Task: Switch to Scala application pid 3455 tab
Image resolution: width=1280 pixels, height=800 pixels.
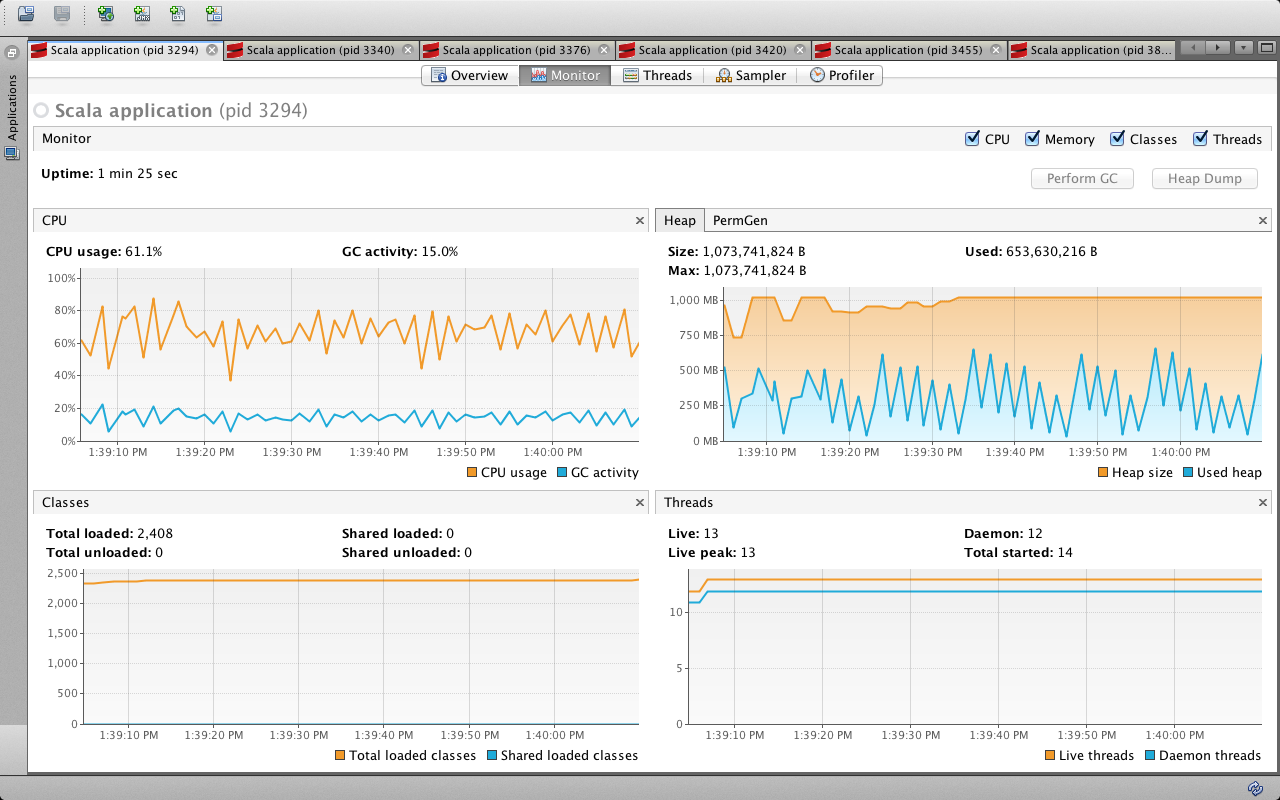Action: [908, 50]
